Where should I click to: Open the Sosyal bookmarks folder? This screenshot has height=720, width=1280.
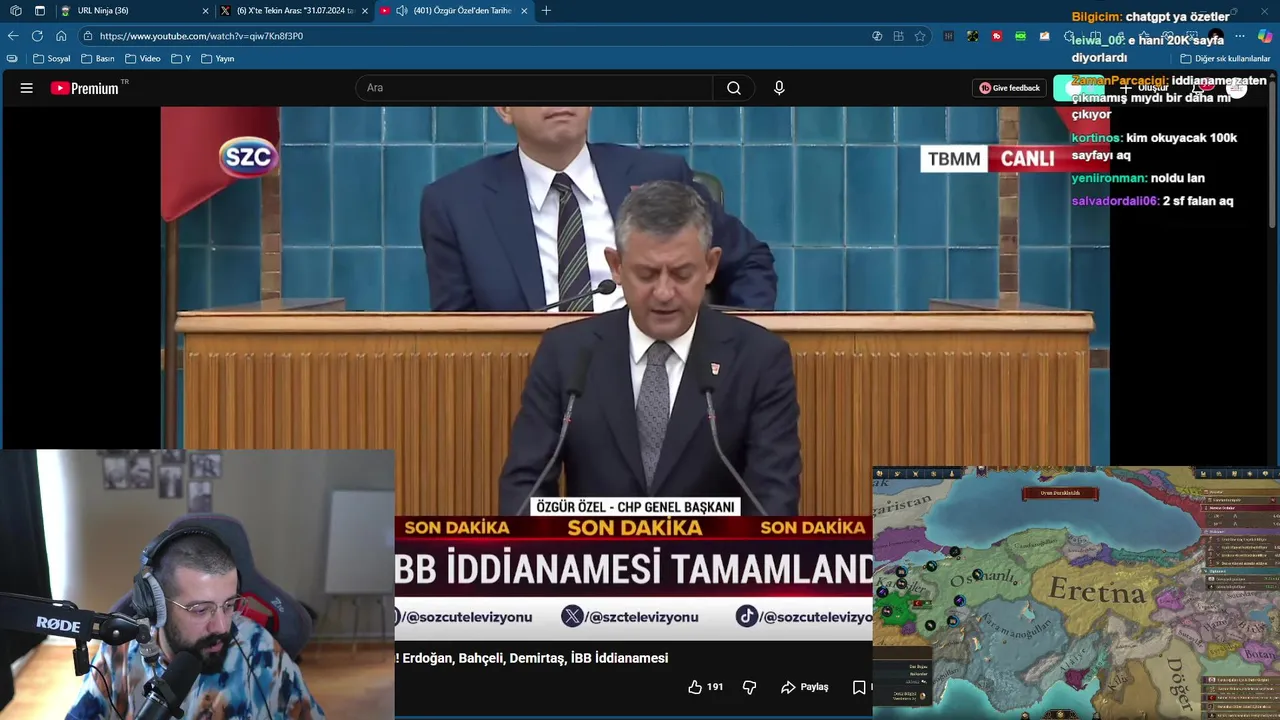tap(52, 59)
